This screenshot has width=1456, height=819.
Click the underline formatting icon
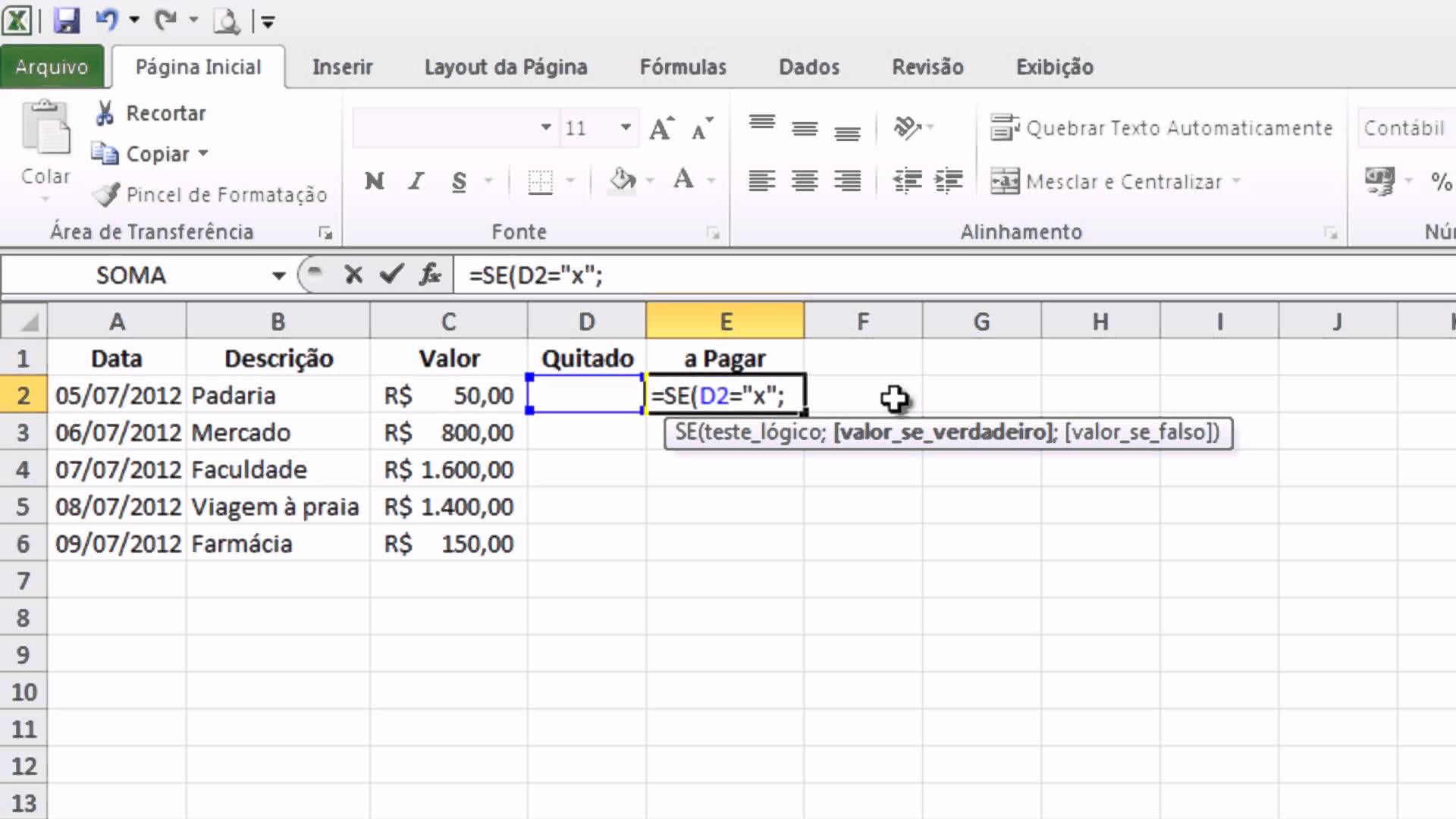click(459, 181)
